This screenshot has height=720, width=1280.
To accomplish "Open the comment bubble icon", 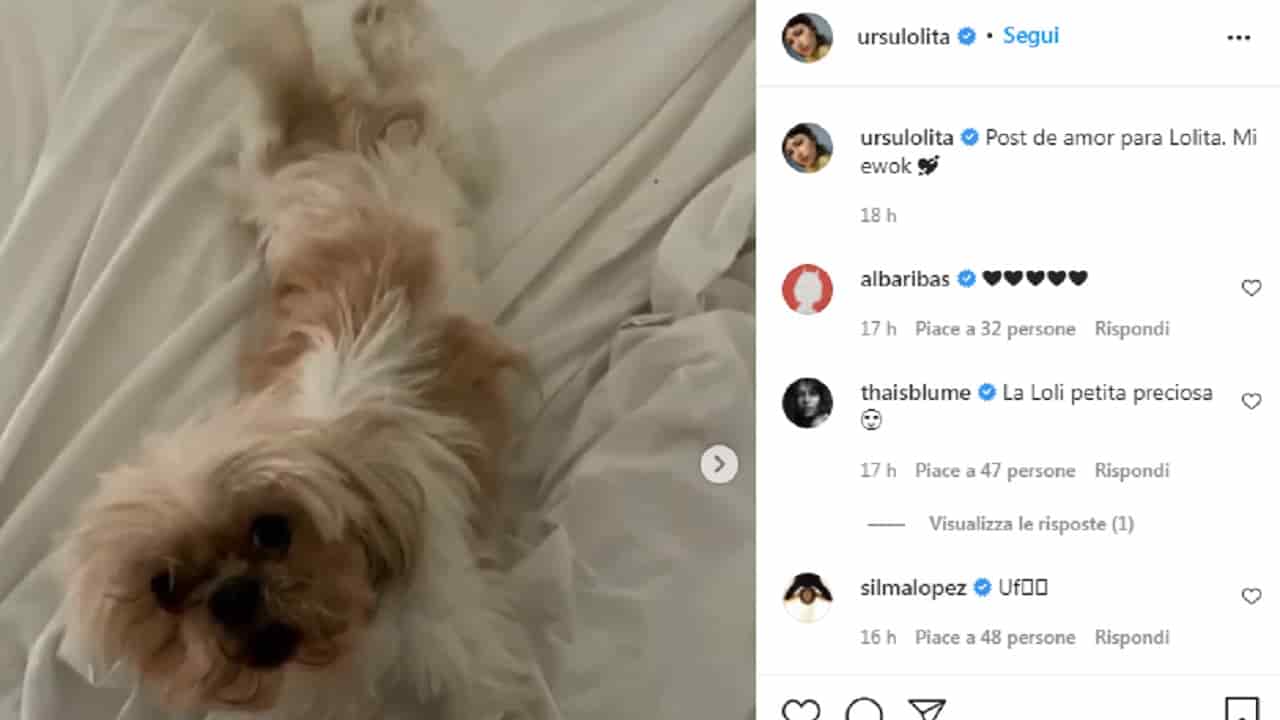I will coord(863,711).
